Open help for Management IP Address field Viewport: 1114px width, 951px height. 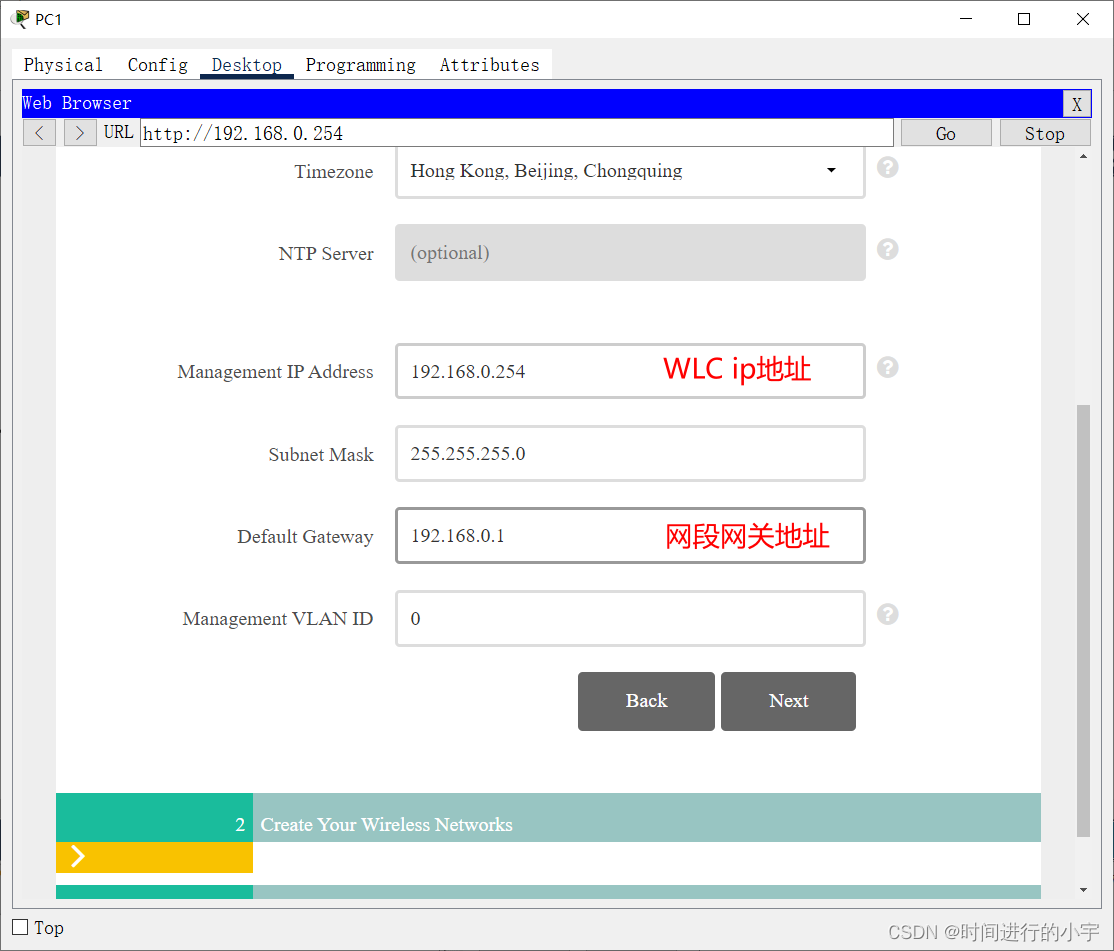pyautogui.click(x=887, y=367)
